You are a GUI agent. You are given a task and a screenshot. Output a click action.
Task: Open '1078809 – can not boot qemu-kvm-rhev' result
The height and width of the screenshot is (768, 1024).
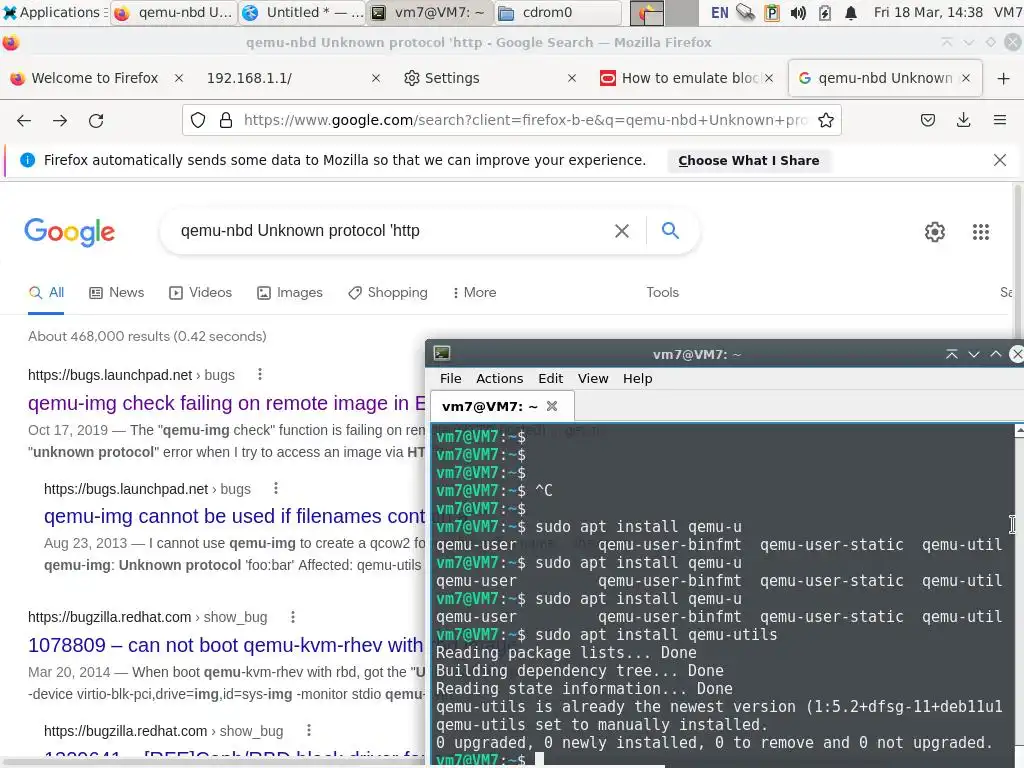click(x=225, y=645)
